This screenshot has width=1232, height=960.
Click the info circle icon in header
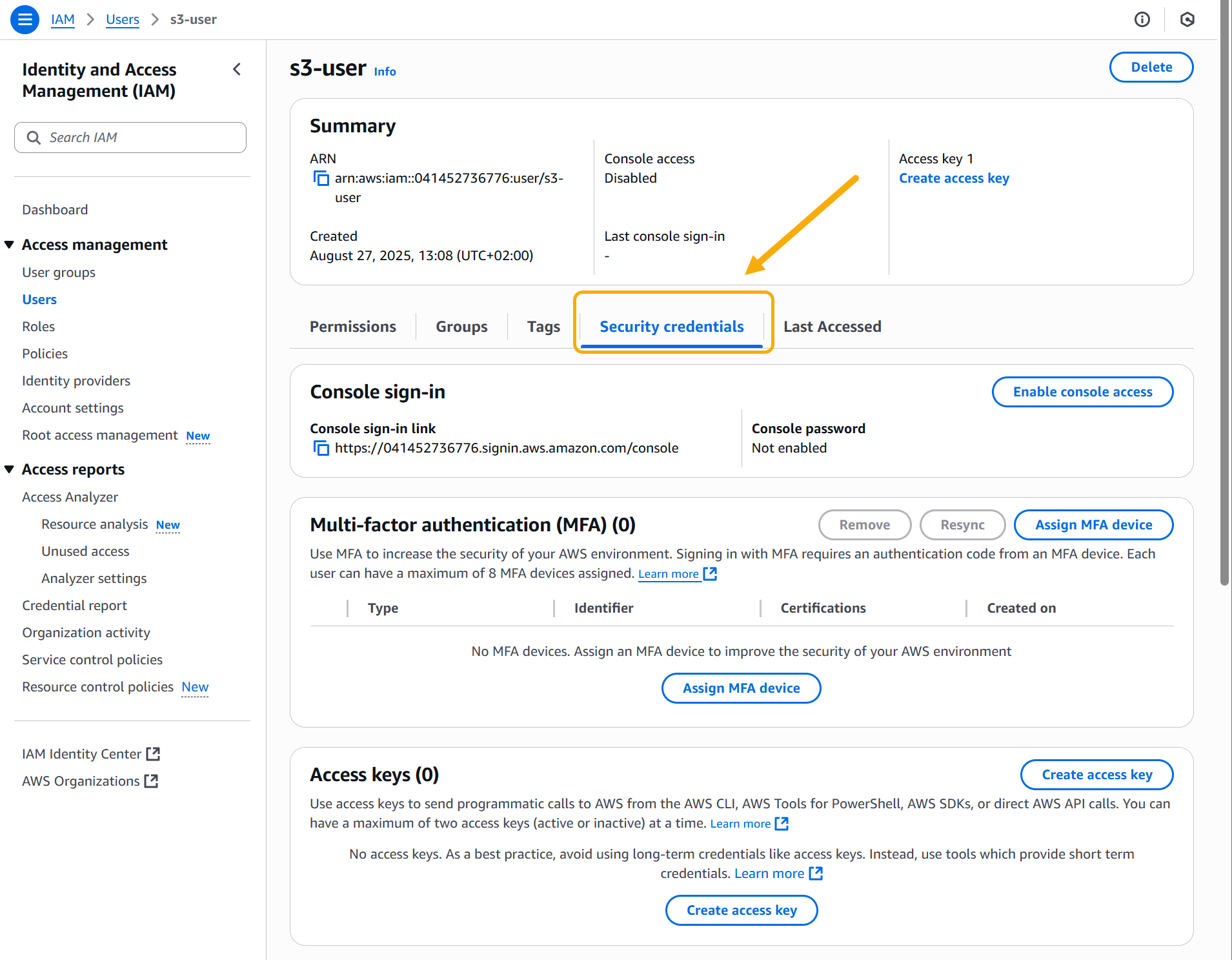click(x=1142, y=19)
